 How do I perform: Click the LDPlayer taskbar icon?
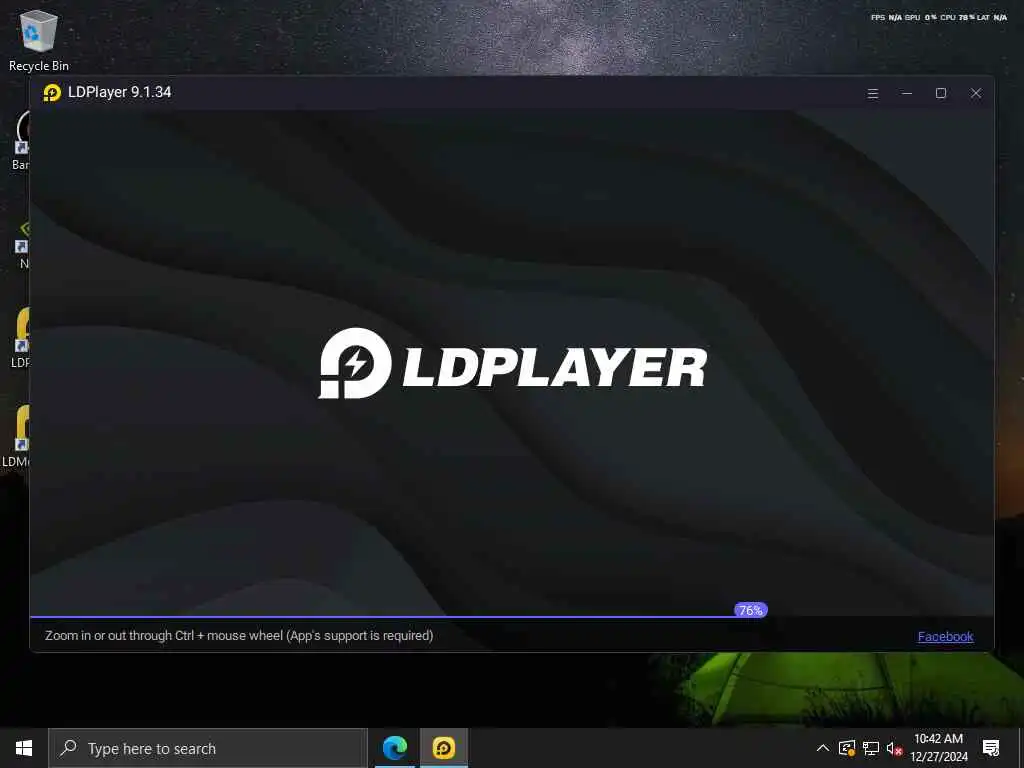click(x=443, y=748)
